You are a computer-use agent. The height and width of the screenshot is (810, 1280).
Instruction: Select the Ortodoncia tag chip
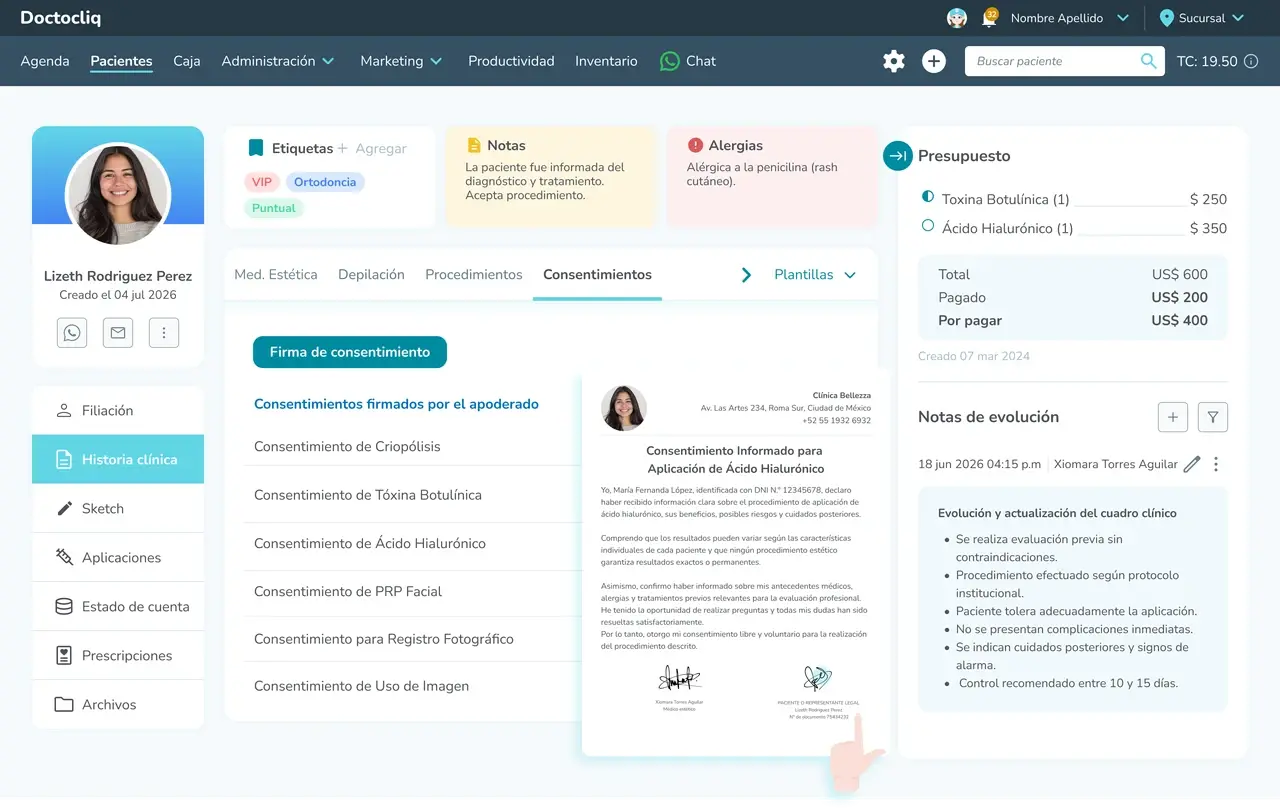tap(325, 182)
